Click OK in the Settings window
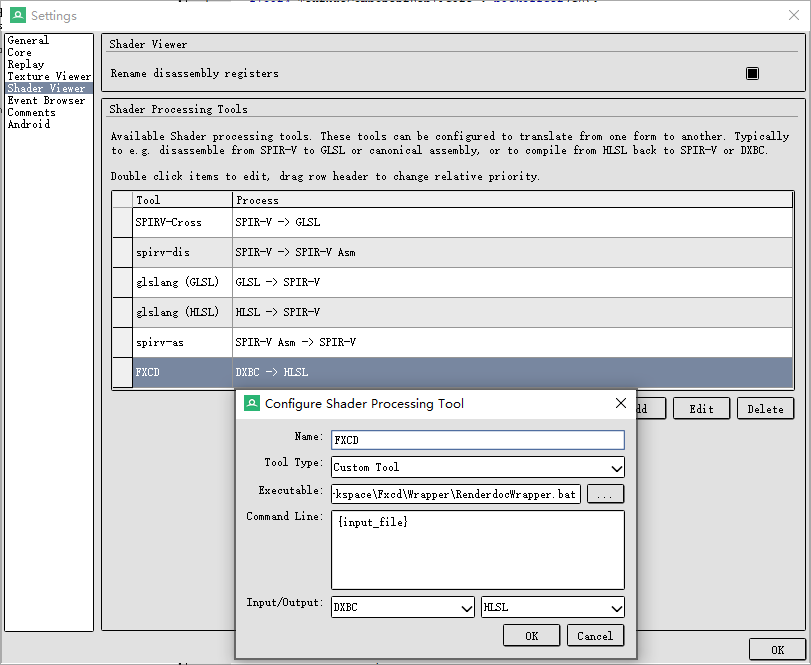811x665 pixels. tap(777, 650)
